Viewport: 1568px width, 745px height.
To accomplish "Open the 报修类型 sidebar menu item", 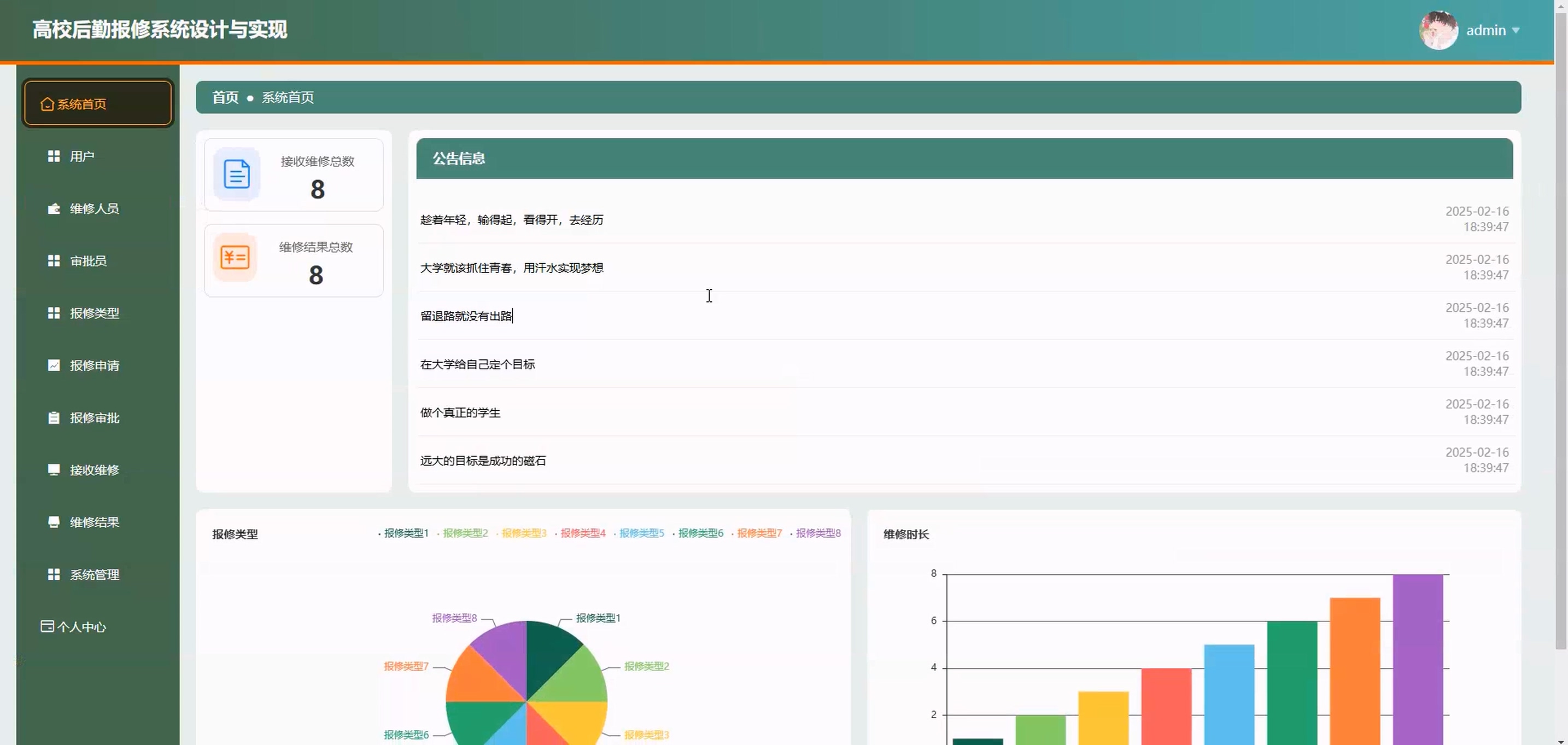I will coord(95,313).
